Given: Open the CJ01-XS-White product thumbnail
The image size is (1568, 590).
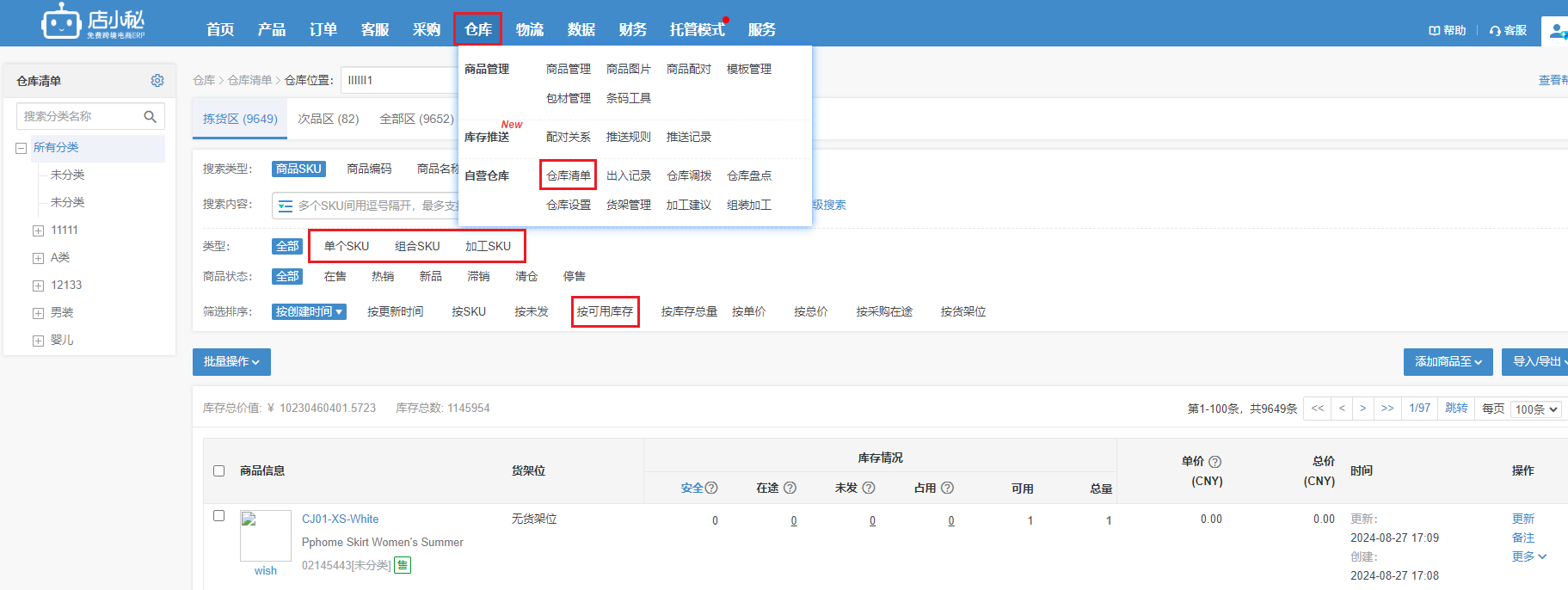Looking at the screenshot, I should coord(265,535).
